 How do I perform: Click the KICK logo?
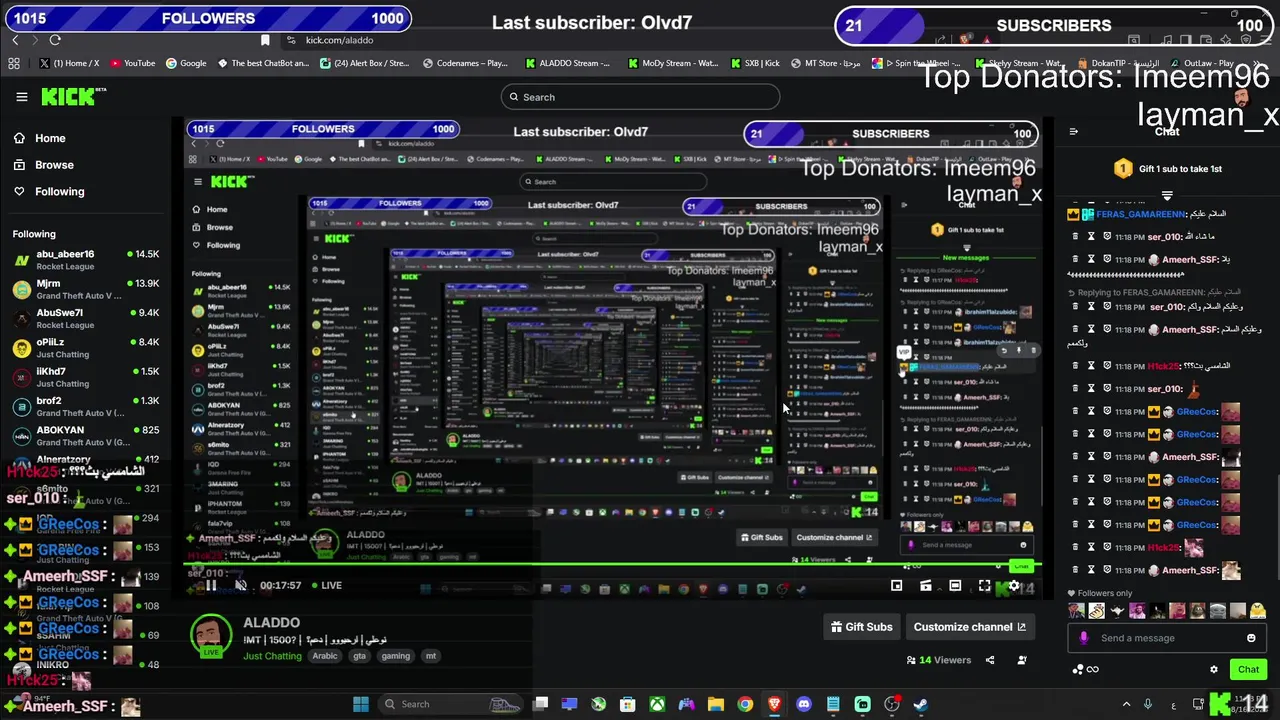70,97
